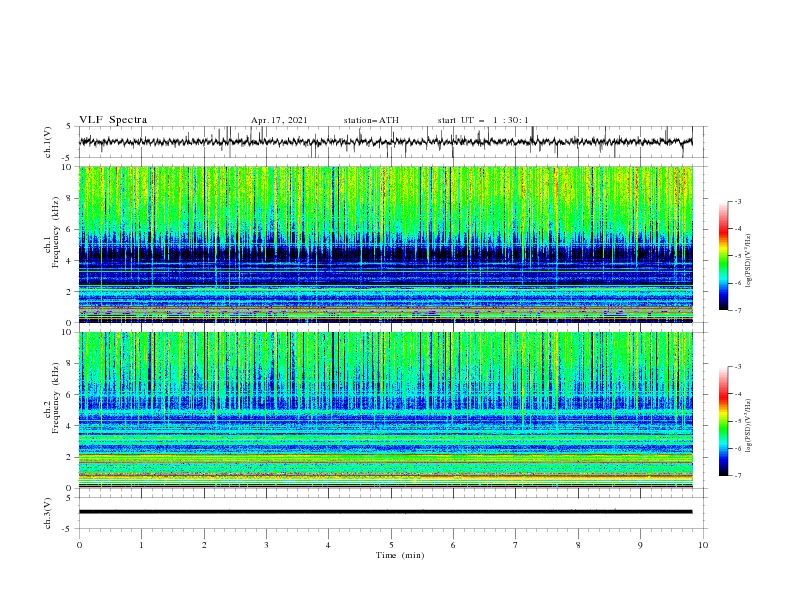Select the "start UT = 1:30:1" text
This screenshot has width=792, height=612.
pyautogui.click(x=483, y=120)
